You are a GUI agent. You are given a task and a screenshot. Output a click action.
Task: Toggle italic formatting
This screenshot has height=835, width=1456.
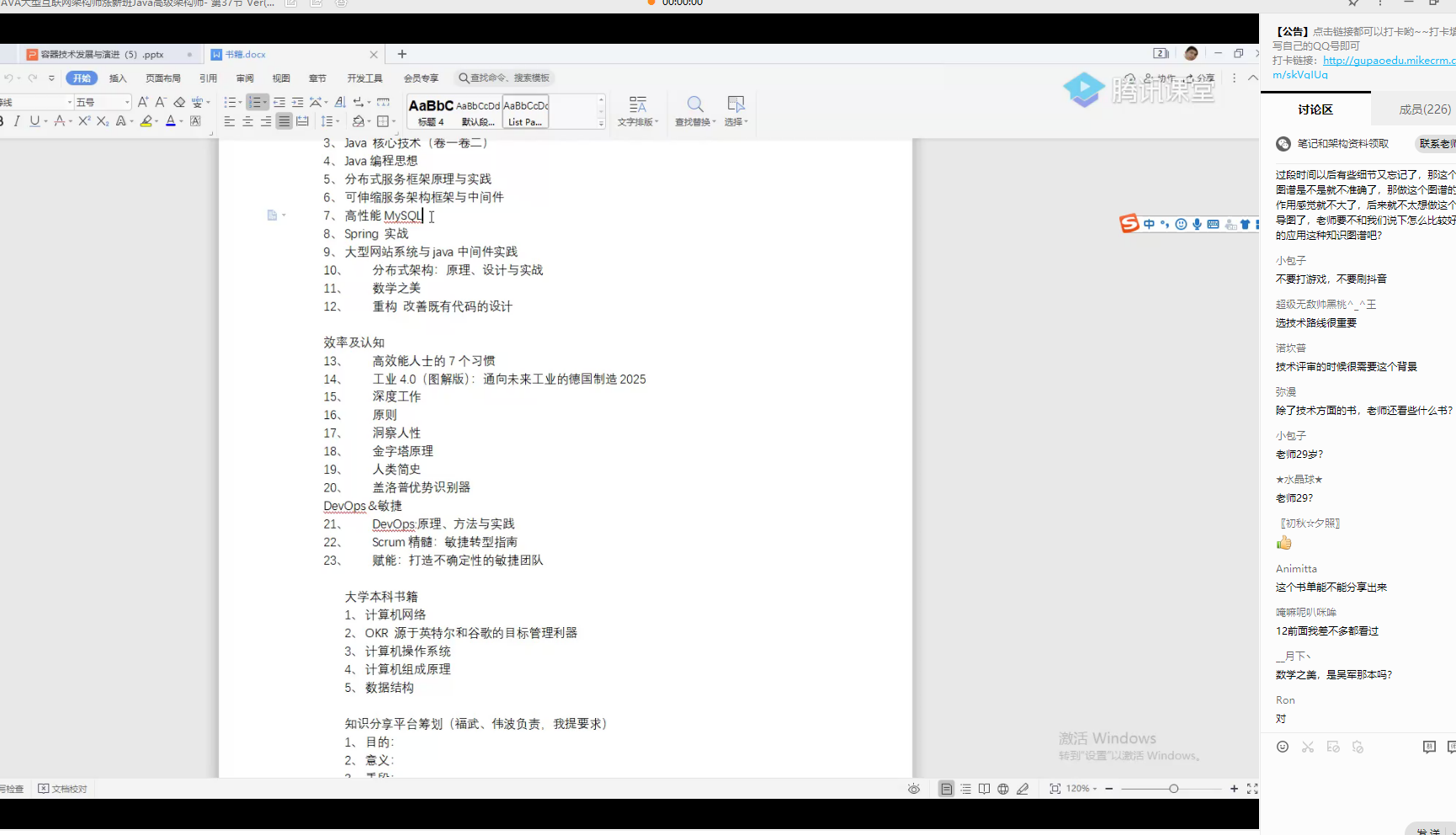point(17,121)
